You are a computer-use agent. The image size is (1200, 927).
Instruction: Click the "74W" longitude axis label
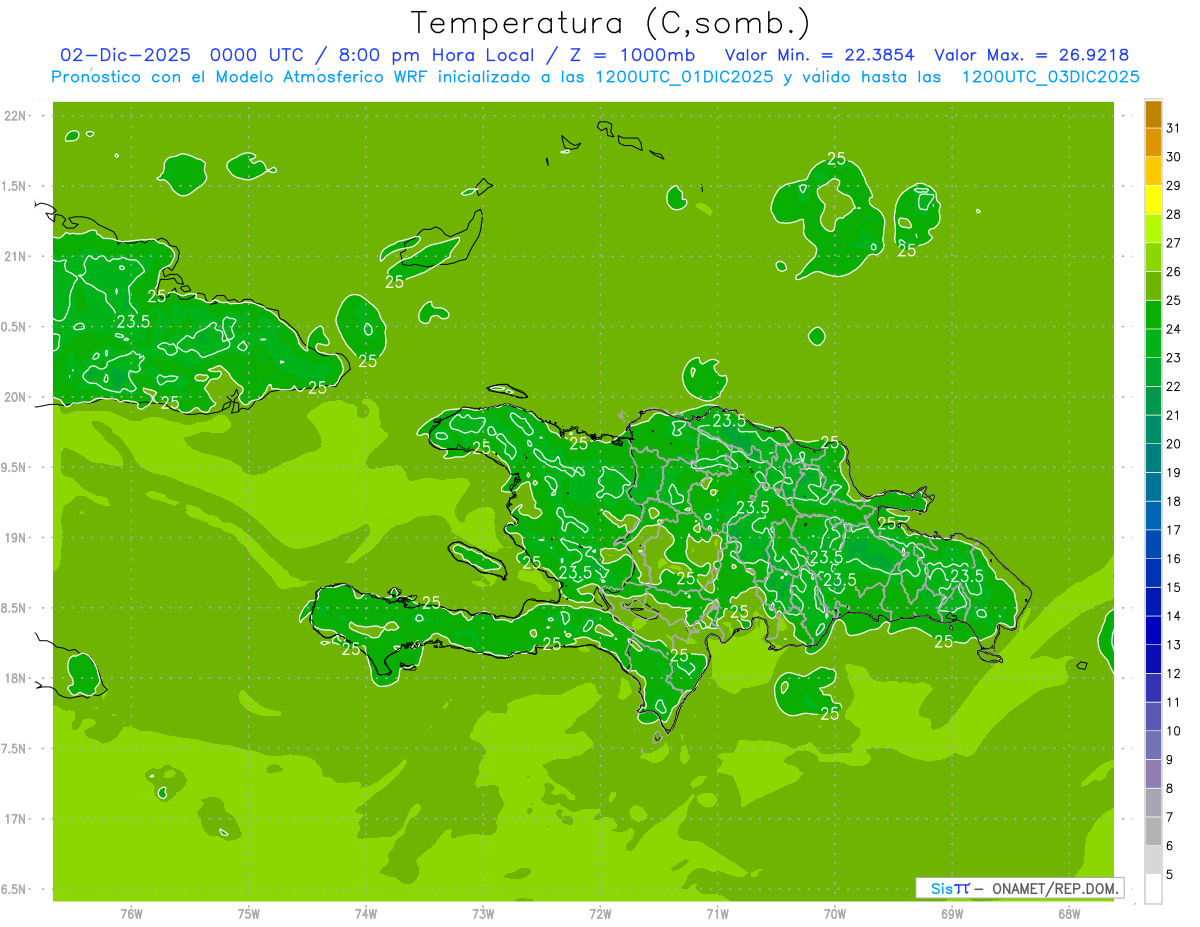coord(366,913)
